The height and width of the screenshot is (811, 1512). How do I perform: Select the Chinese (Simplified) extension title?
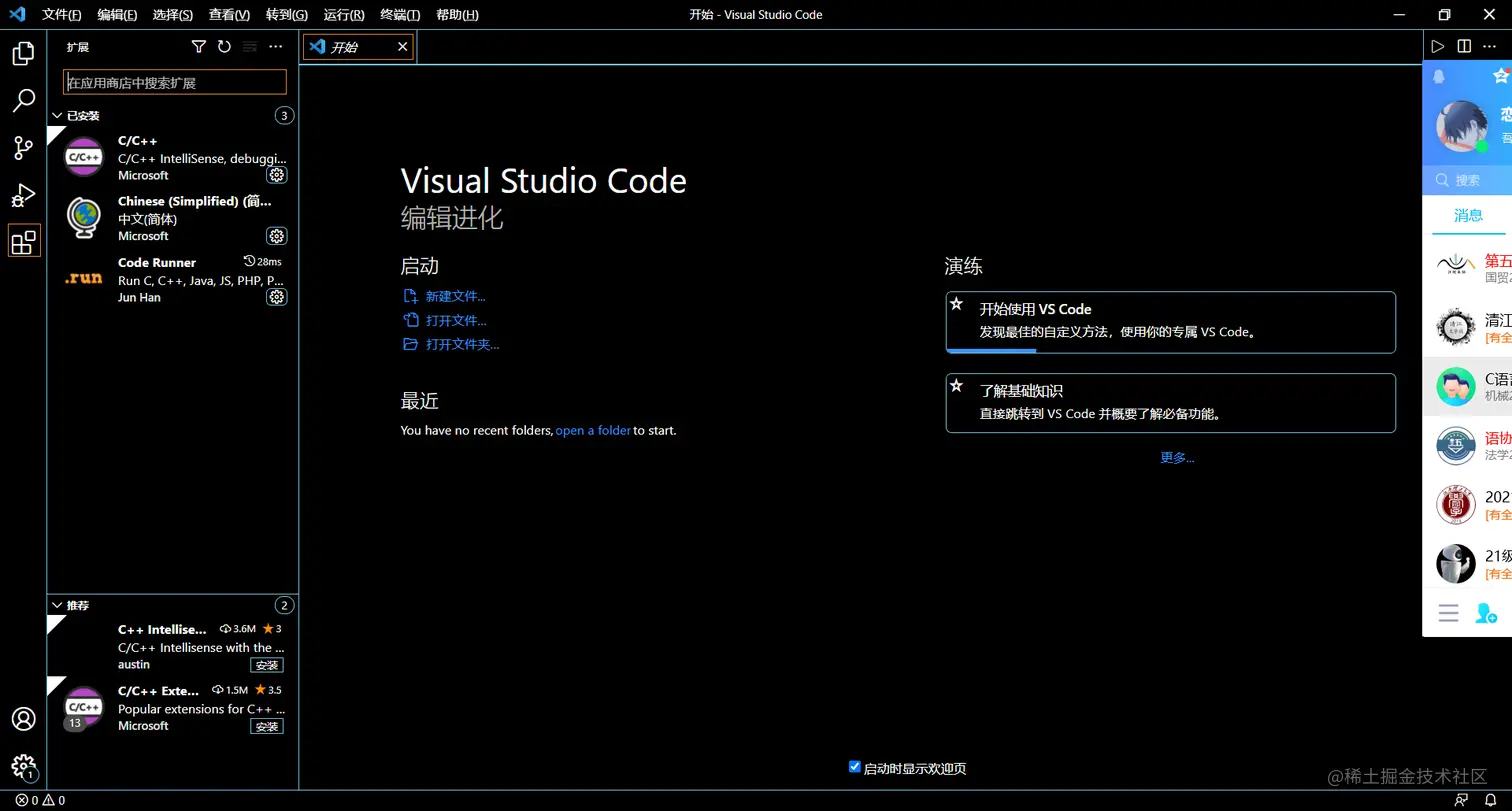195,201
